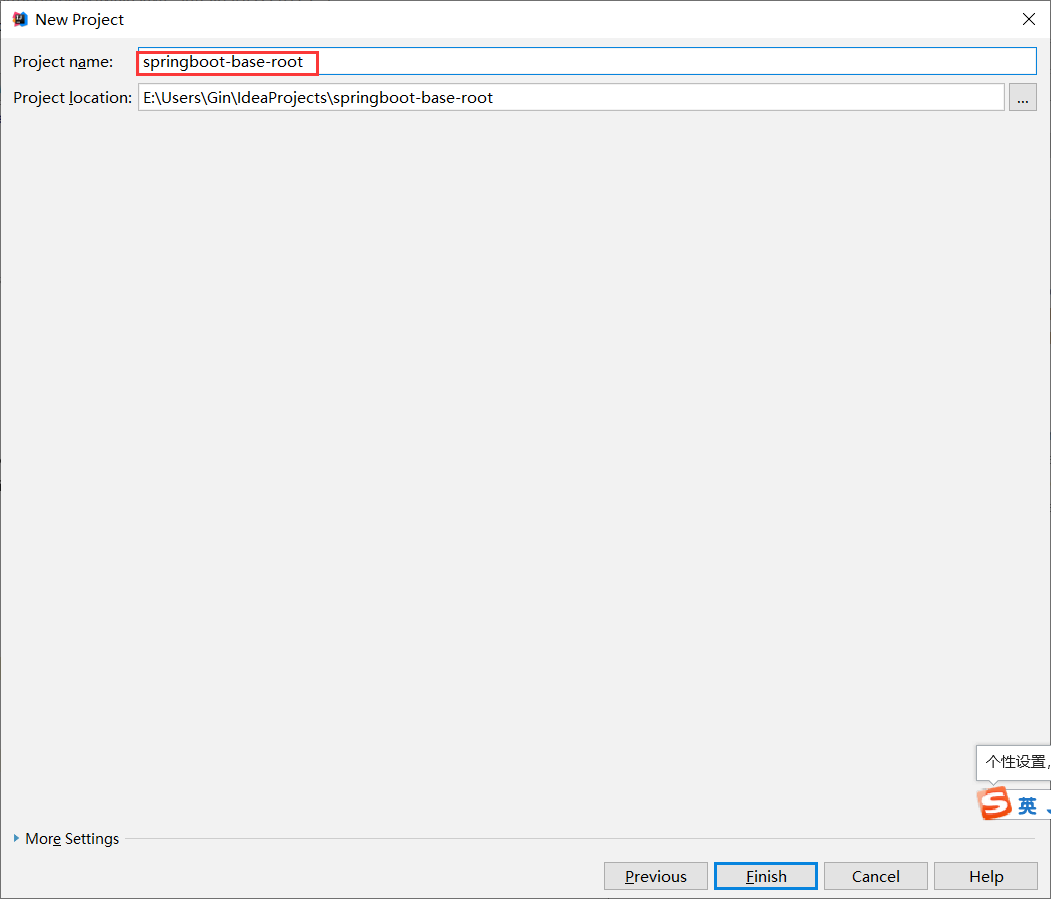Click the IntelliJ IDEA title bar icon
Viewport: 1051px width, 899px height.
[x=20, y=19]
